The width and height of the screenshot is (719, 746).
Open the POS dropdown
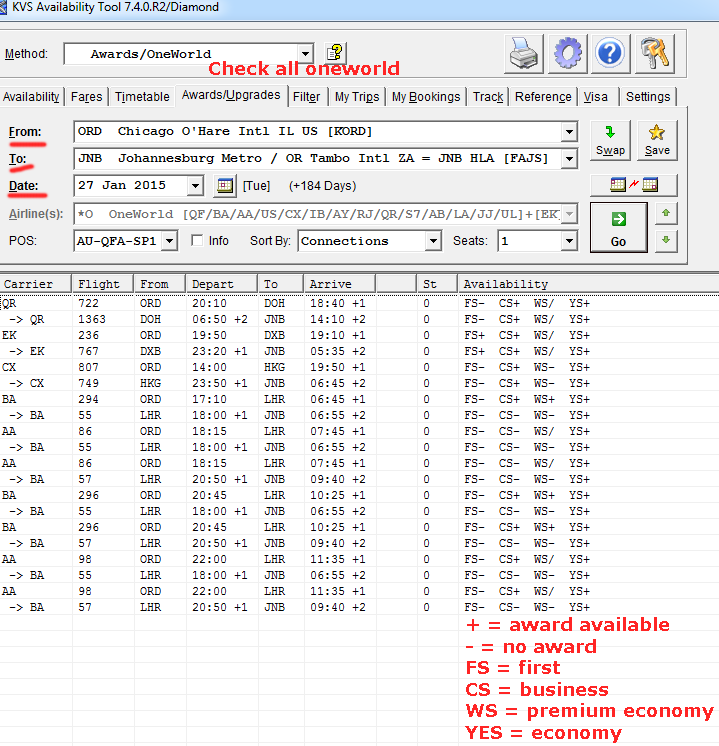(x=169, y=241)
